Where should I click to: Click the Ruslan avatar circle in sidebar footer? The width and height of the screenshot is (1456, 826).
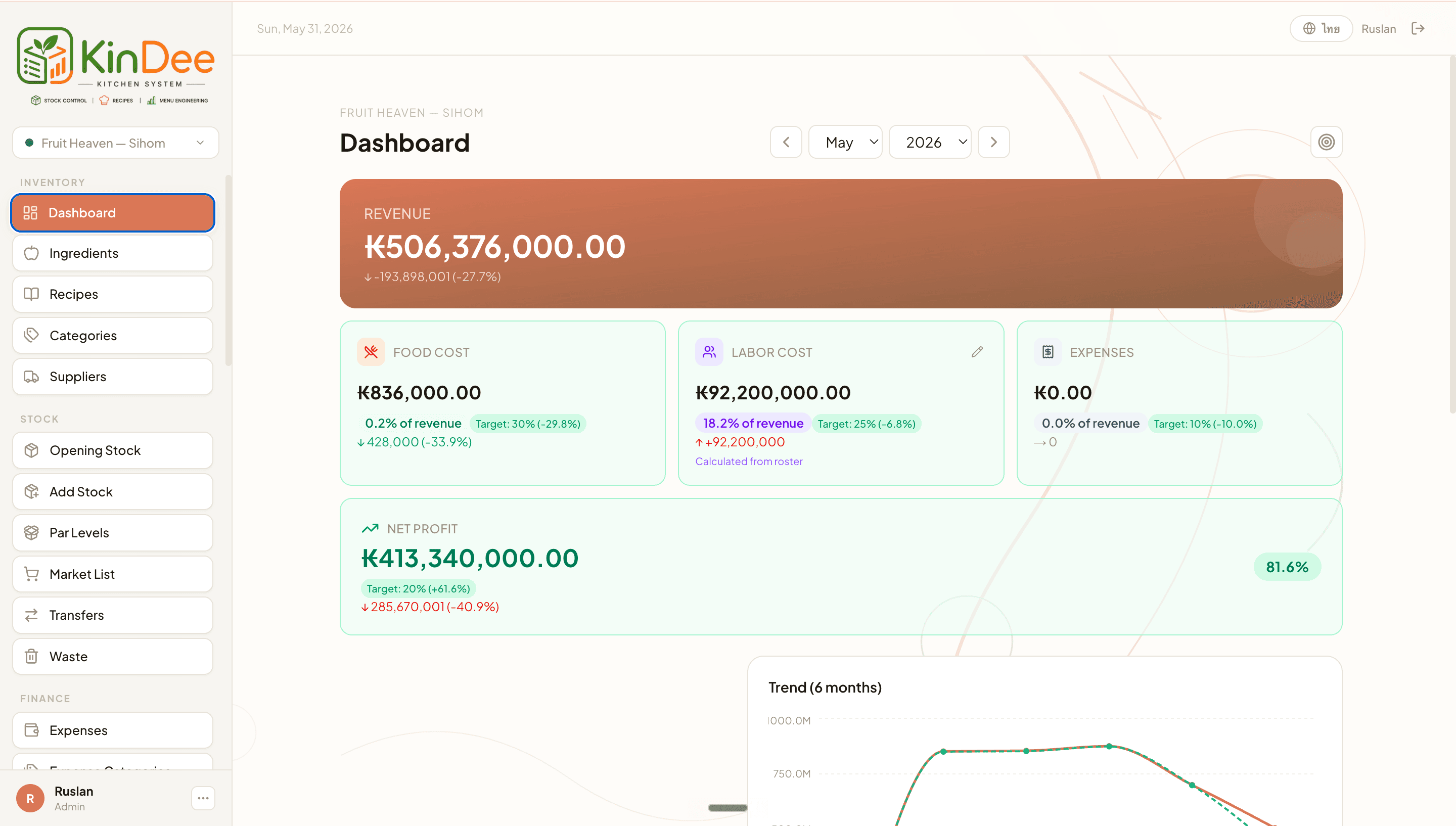(x=30, y=798)
